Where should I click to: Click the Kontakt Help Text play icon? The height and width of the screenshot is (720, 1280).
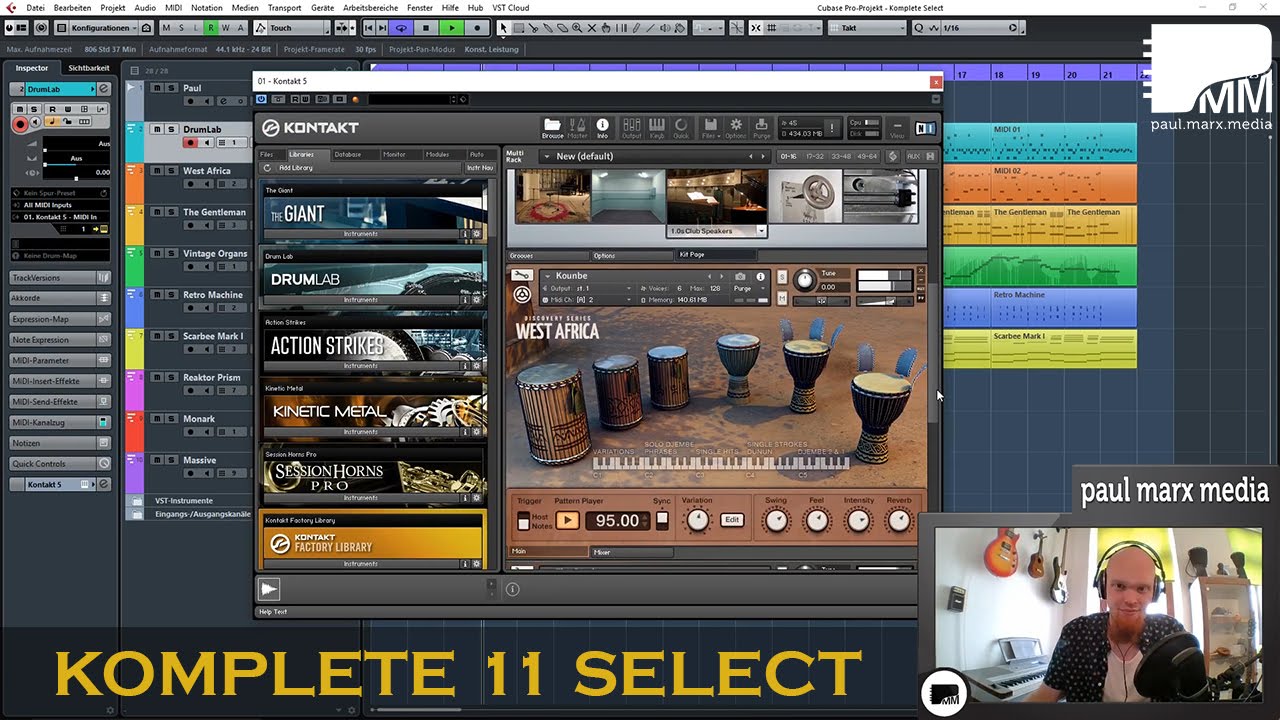click(269, 589)
